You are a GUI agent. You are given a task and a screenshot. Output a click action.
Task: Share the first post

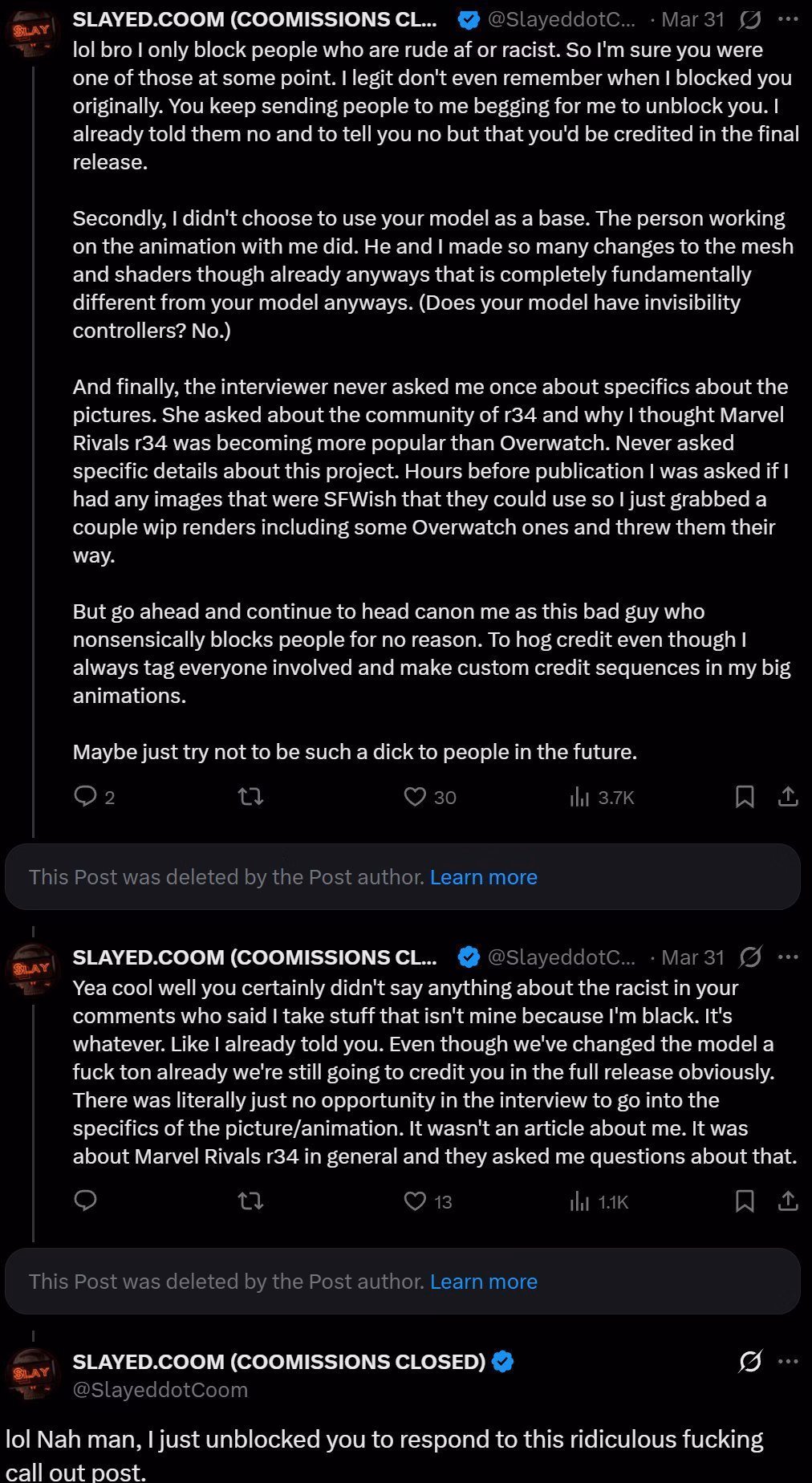[x=788, y=796]
